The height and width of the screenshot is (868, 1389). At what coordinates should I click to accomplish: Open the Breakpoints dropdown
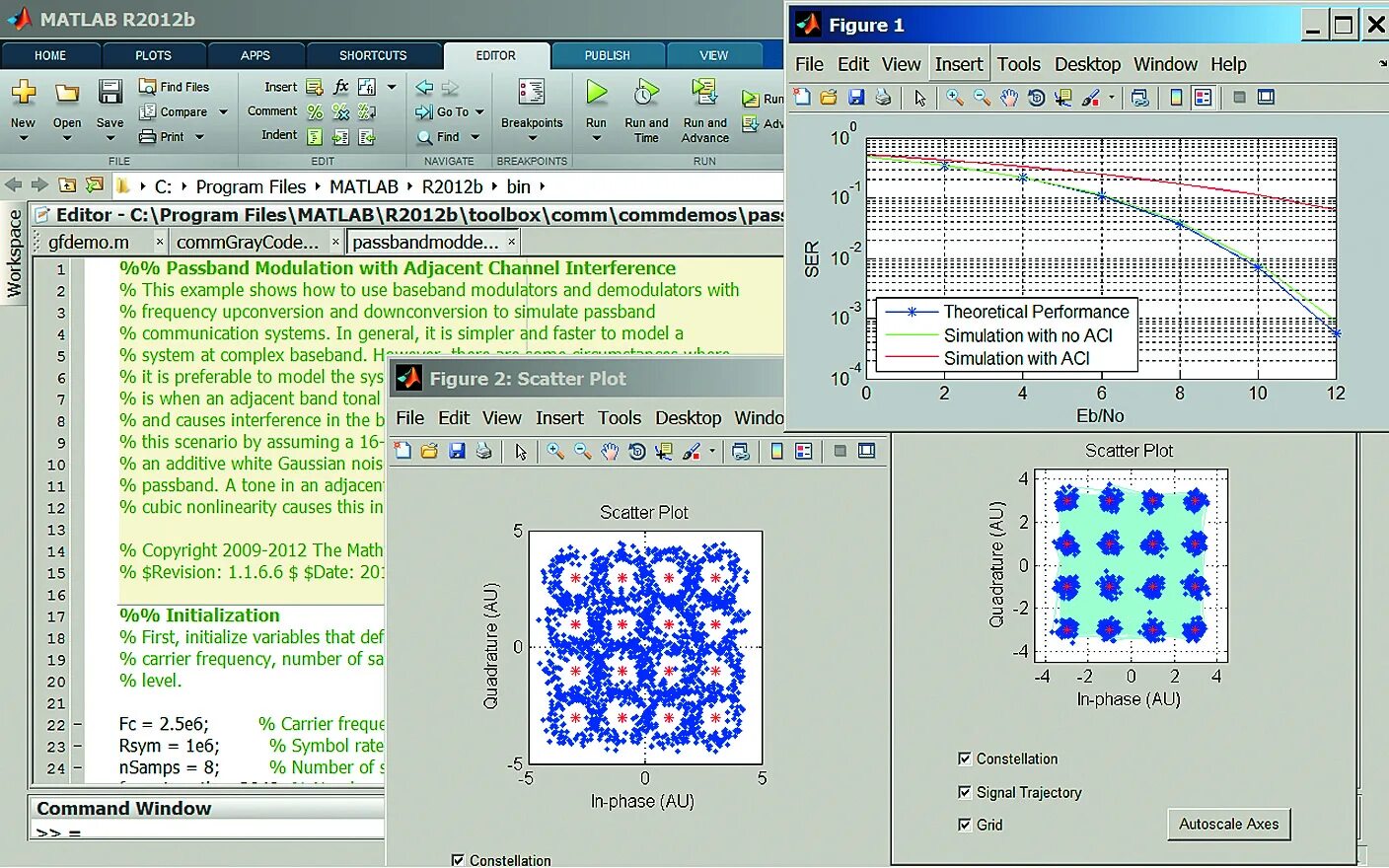coord(532,138)
